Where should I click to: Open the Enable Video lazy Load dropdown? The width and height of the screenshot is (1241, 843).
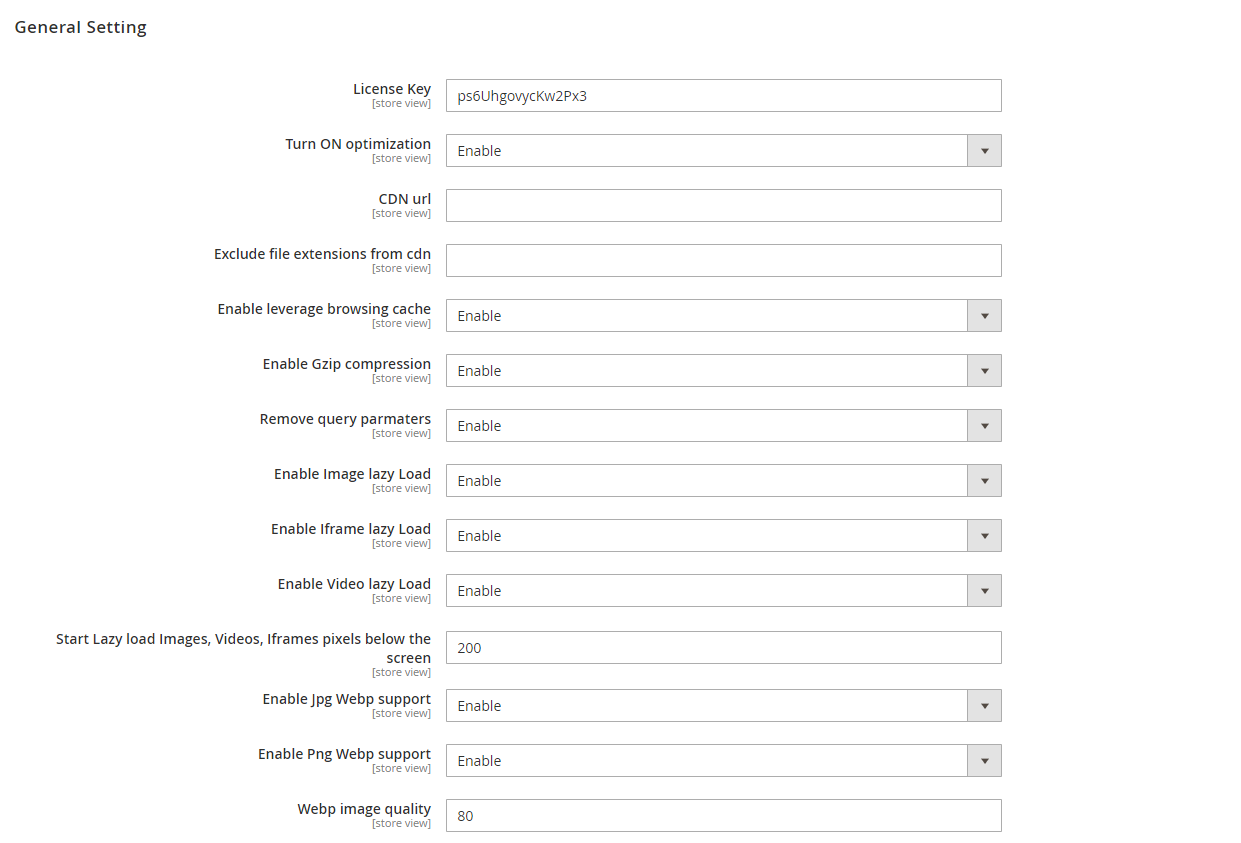coord(706,591)
